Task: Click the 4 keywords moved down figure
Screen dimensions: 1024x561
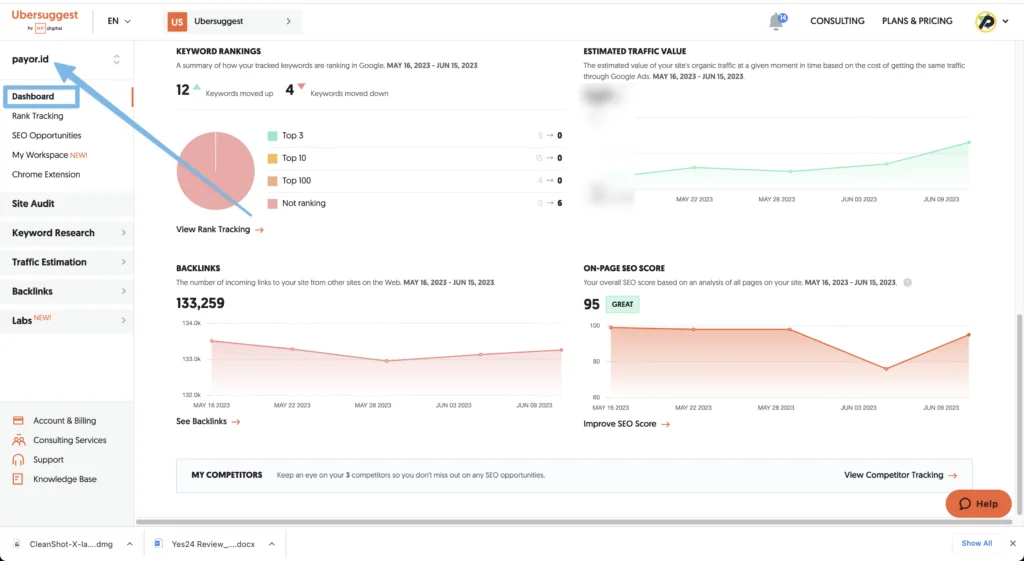Action: point(289,90)
